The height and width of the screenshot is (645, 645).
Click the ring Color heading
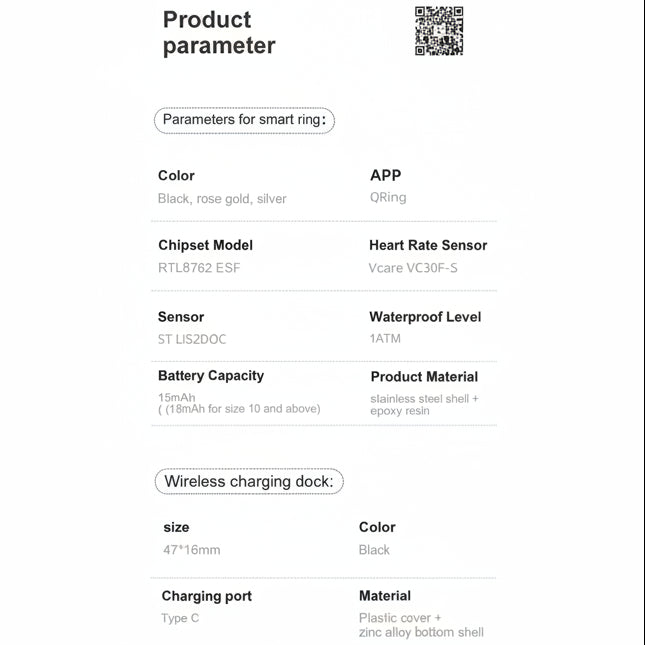[176, 175]
